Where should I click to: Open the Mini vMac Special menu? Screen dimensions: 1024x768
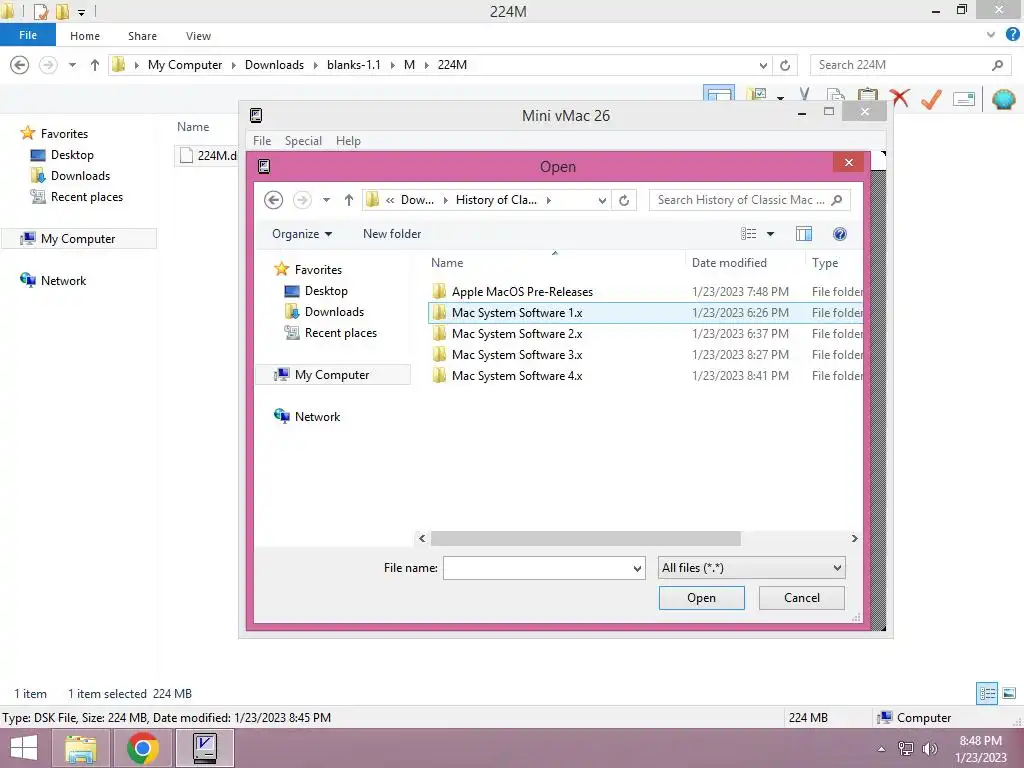pos(303,140)
